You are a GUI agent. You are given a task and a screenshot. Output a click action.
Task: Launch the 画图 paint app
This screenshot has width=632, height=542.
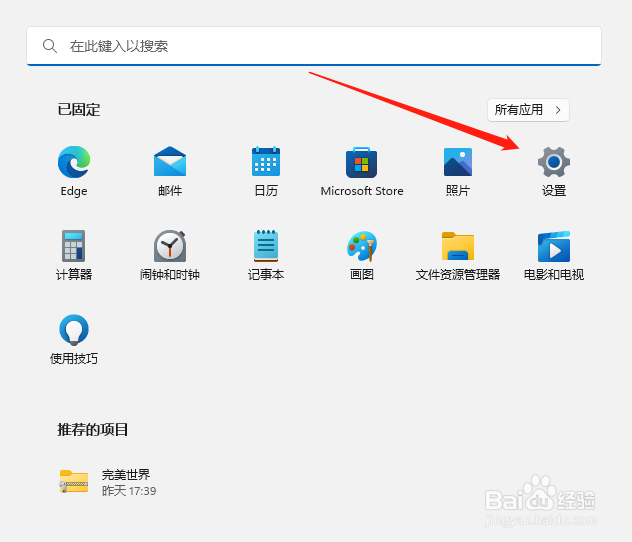[x=362, y=246]
